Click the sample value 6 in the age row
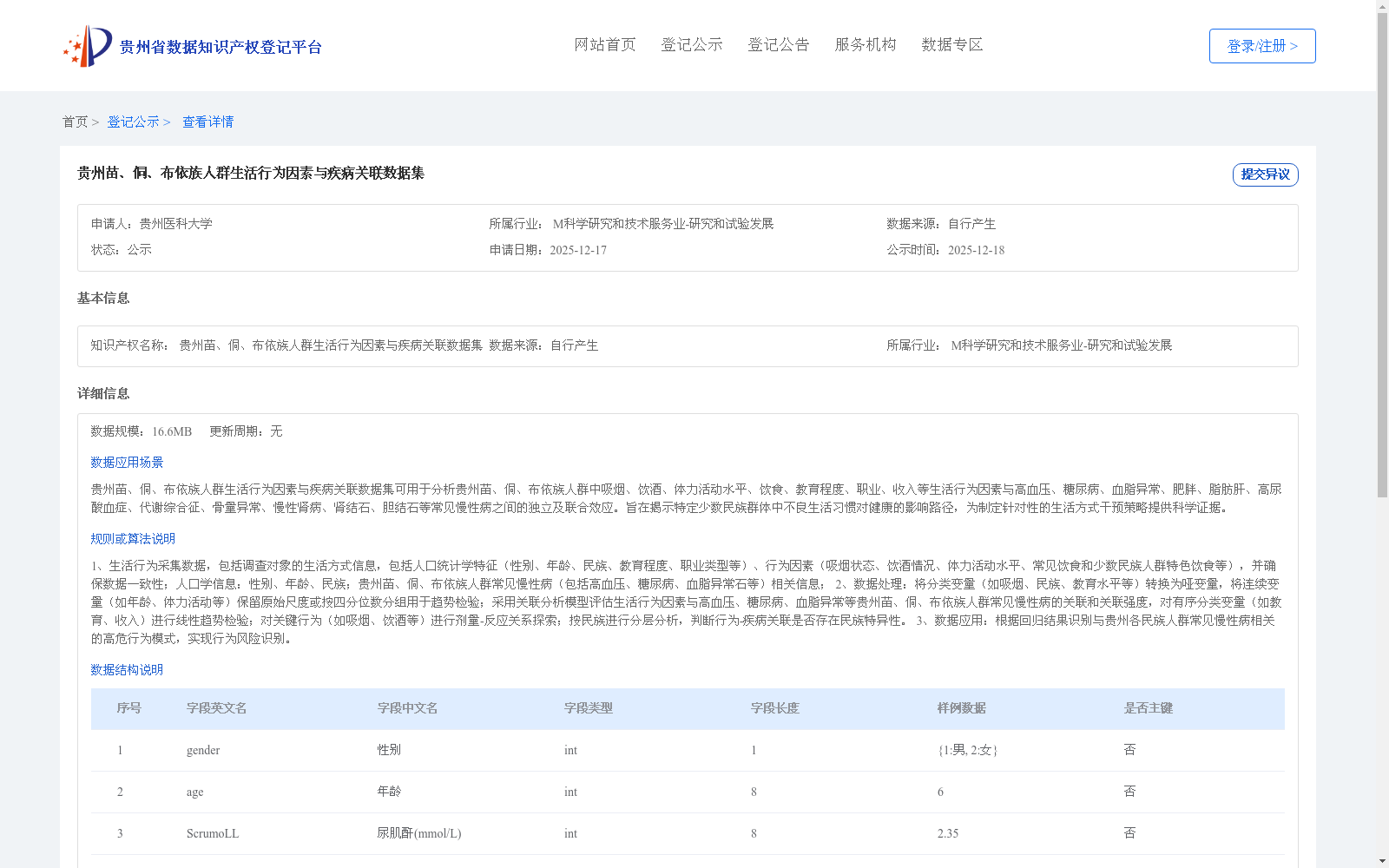The width and height of the screenshot is (1389, 868). 940,792
